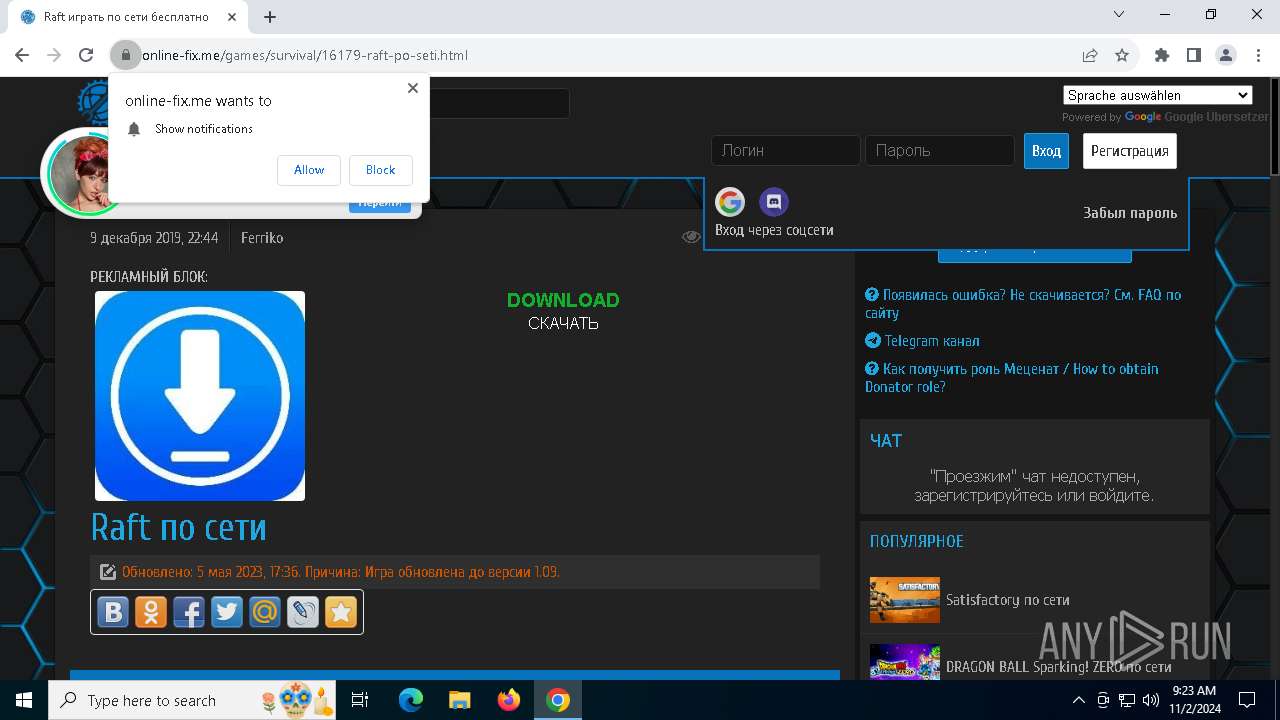Click the address bar URL

(305, 55)
